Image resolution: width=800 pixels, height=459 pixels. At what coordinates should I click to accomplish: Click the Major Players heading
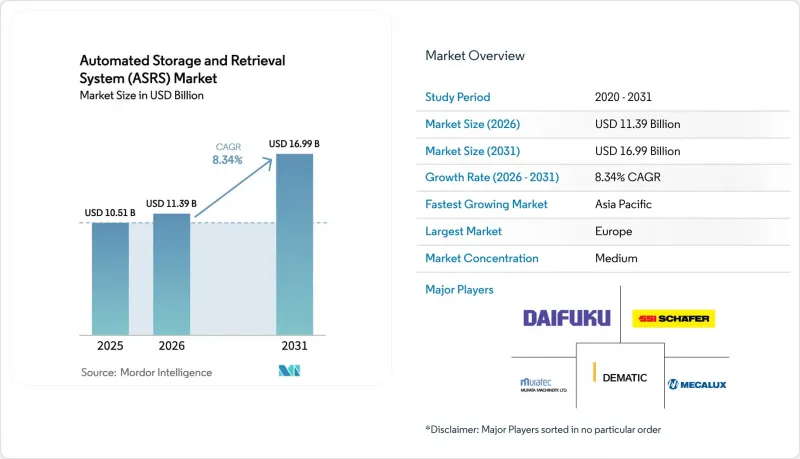(x=459, y=290)
